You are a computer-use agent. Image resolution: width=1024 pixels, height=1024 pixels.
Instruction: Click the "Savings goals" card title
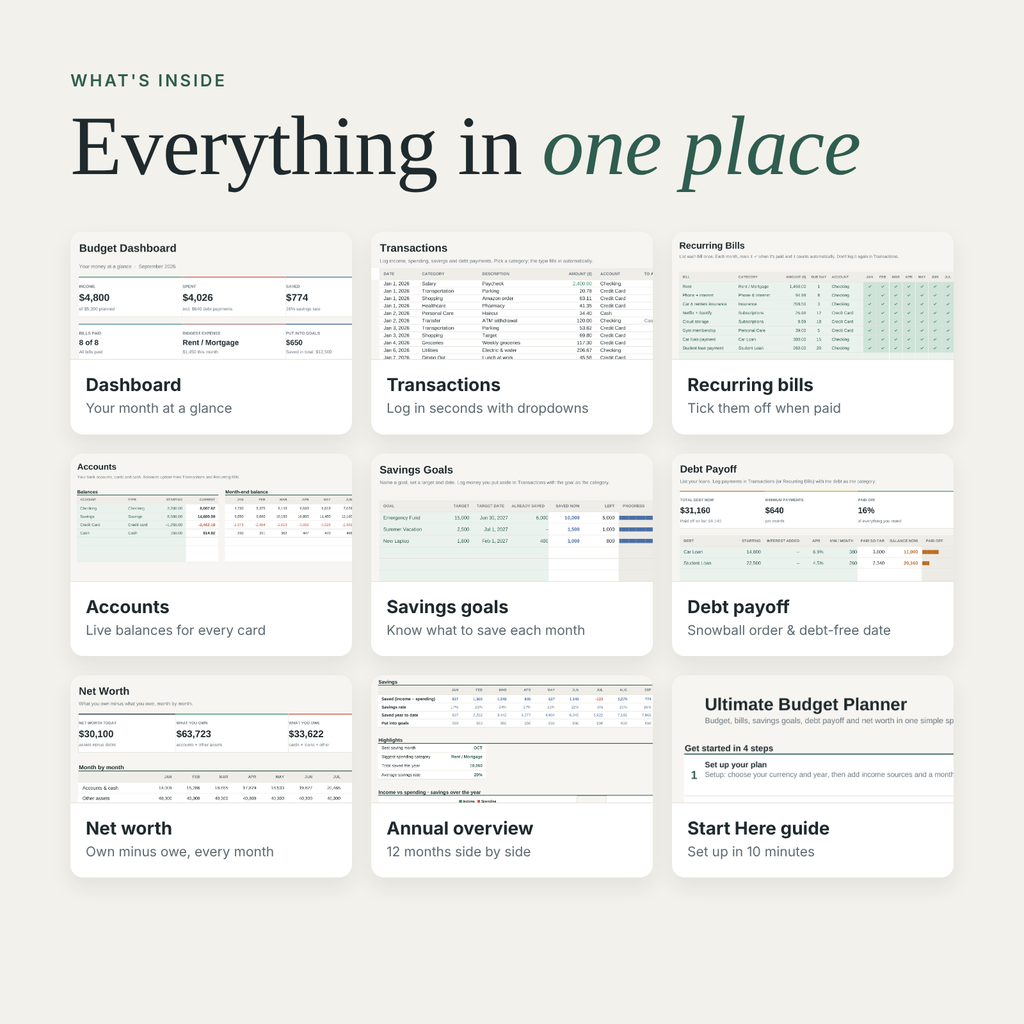[447, 607]
